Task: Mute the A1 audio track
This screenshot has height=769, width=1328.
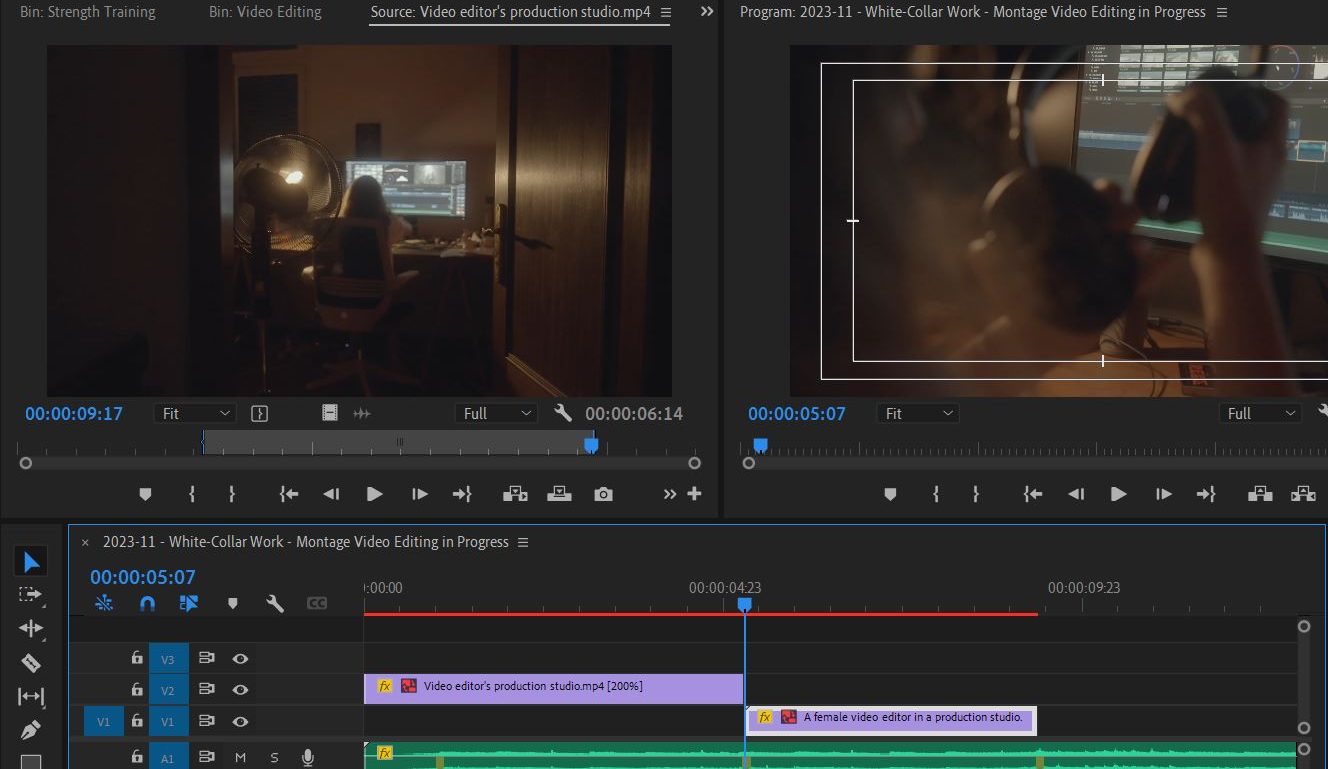Action: pos(240,758)
